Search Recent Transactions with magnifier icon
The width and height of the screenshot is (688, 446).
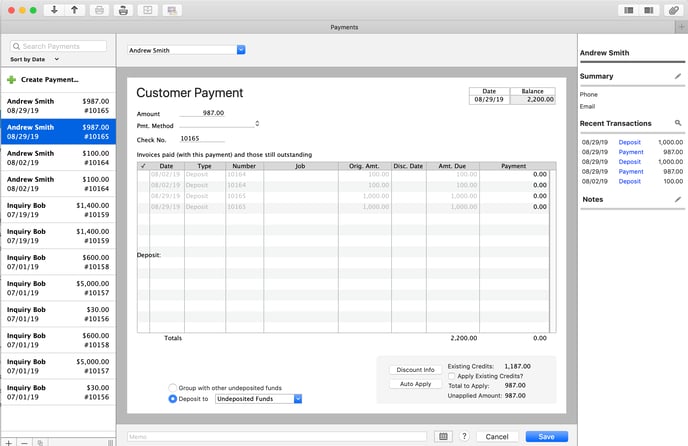678,123
